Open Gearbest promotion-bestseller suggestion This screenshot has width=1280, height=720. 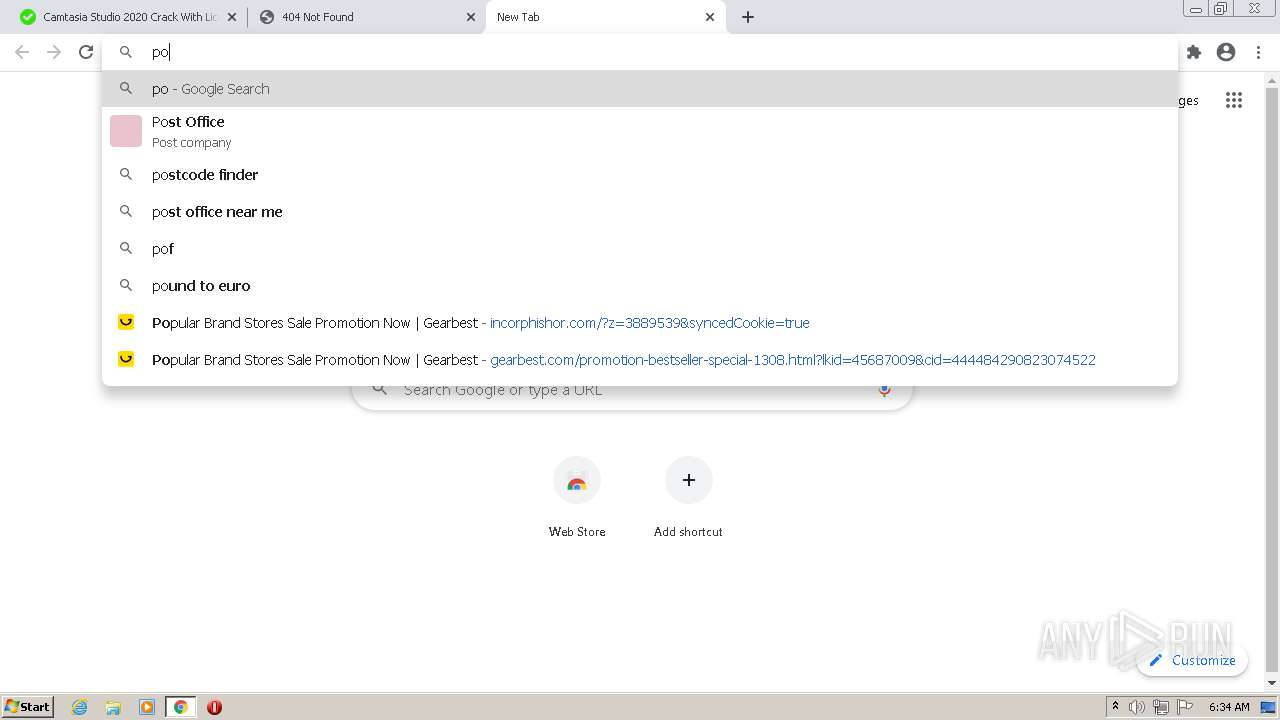(640, 359)
